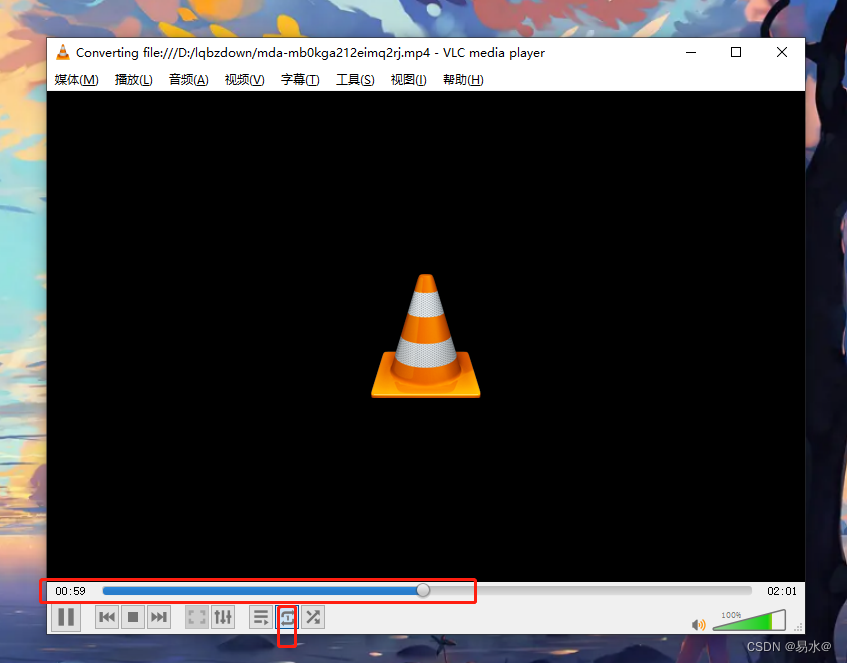Click the VLC cone icon in titlebar

coord(62,51)
